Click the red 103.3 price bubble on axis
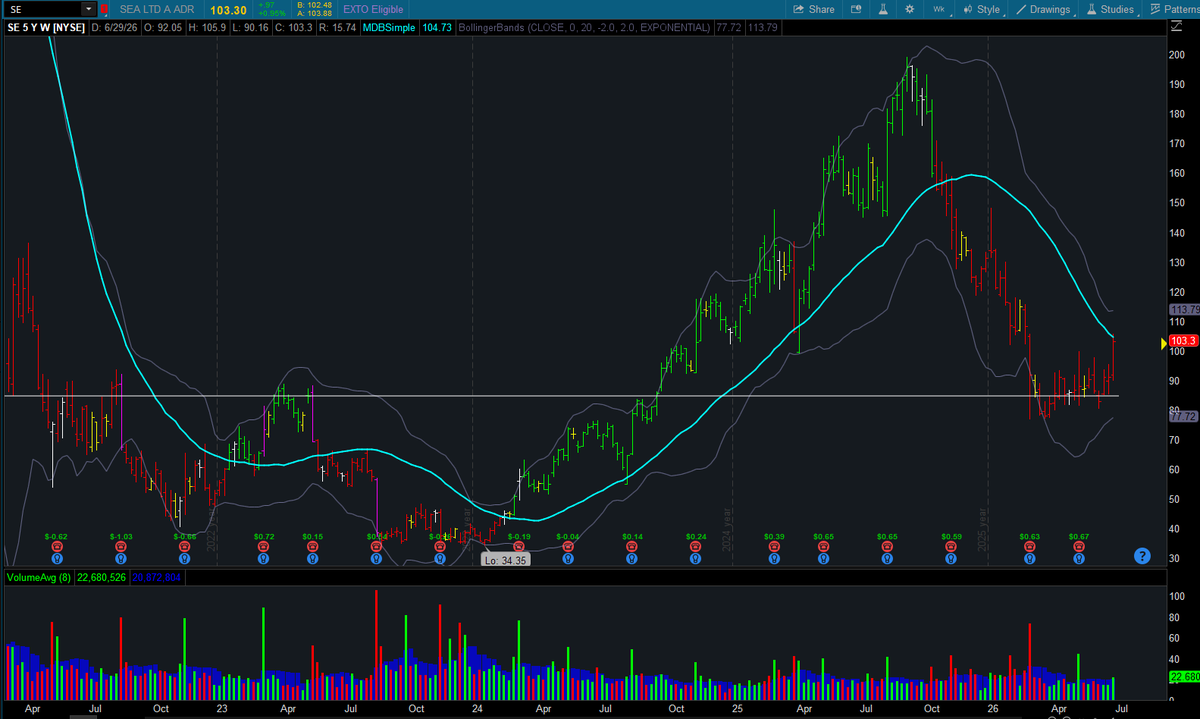1200x719 pixels. 1184,341
